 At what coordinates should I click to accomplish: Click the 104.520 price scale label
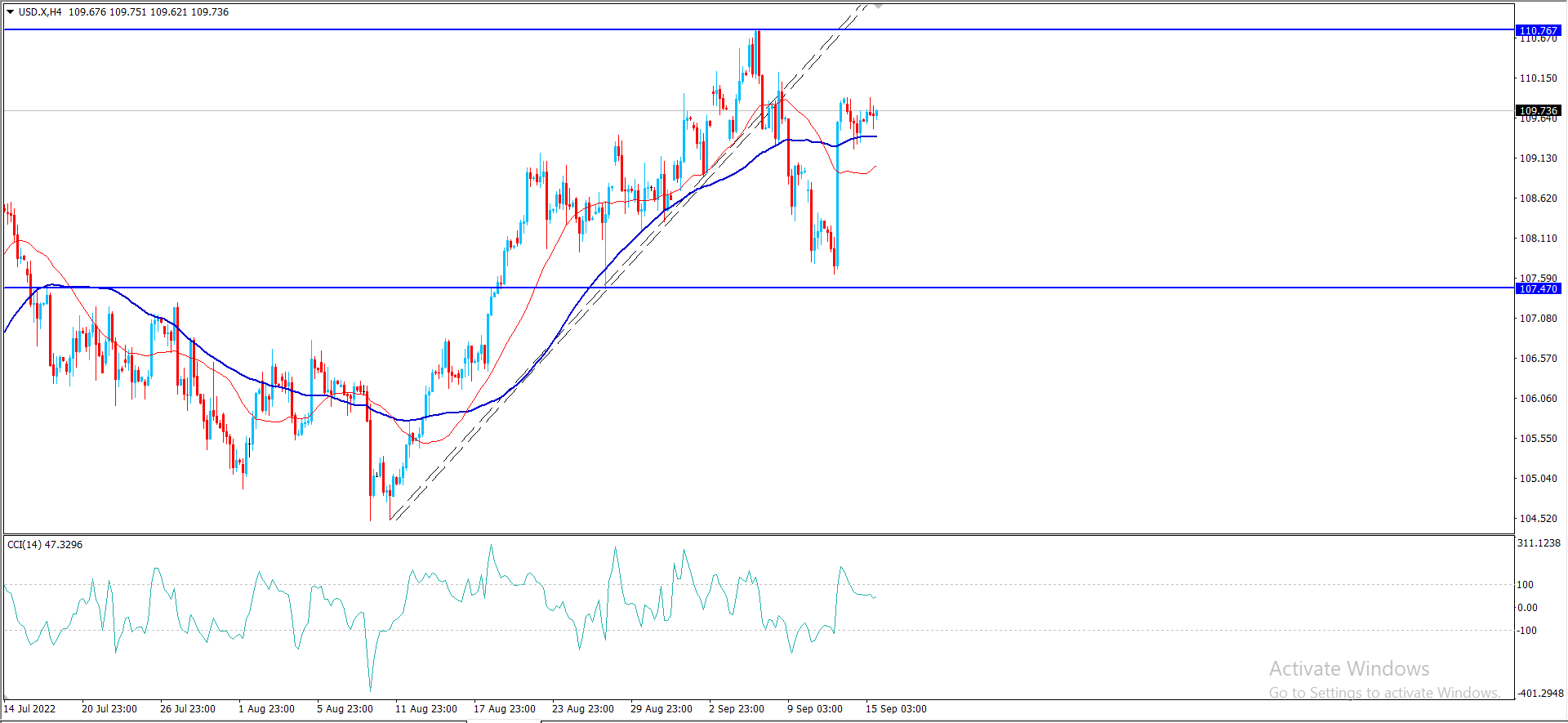(x=1538, y=518)
